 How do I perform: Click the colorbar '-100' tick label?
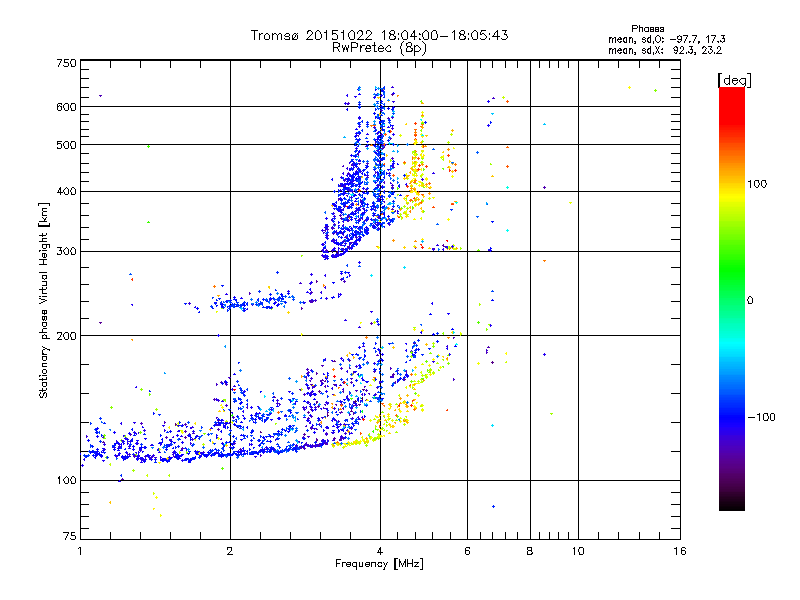pyautogui.click(x=761, y=417)
